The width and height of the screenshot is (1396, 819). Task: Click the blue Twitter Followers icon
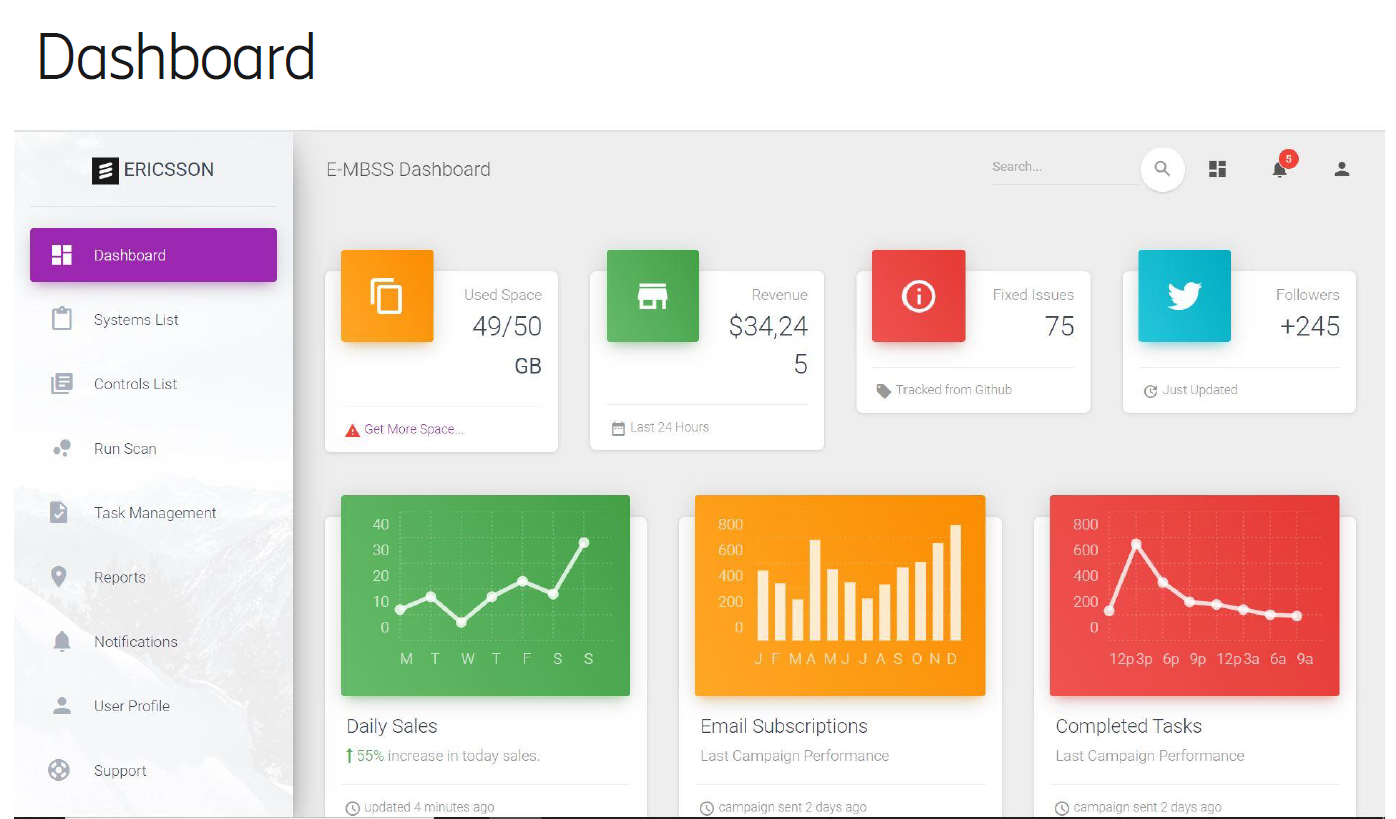click(1184, 296)
